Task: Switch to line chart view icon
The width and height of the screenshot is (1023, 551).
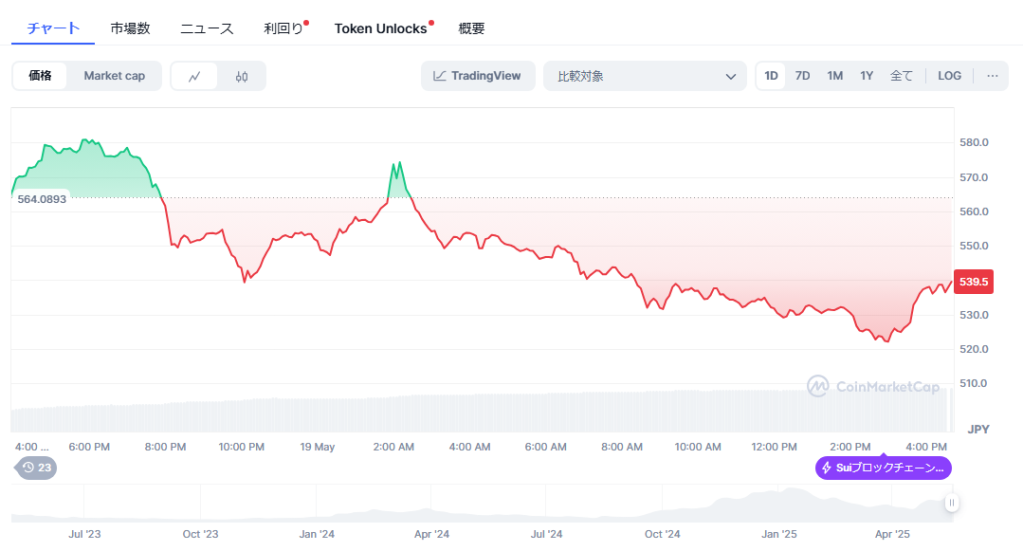Action: 195,76
